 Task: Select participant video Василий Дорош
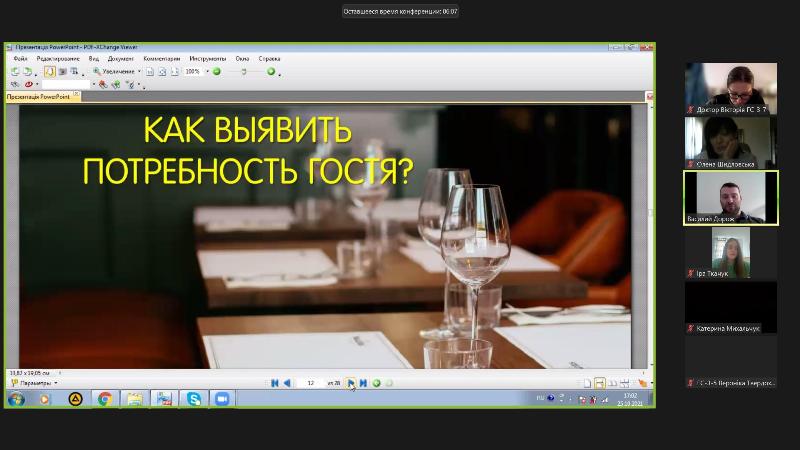pyautogui.click(x=731, y=198)
